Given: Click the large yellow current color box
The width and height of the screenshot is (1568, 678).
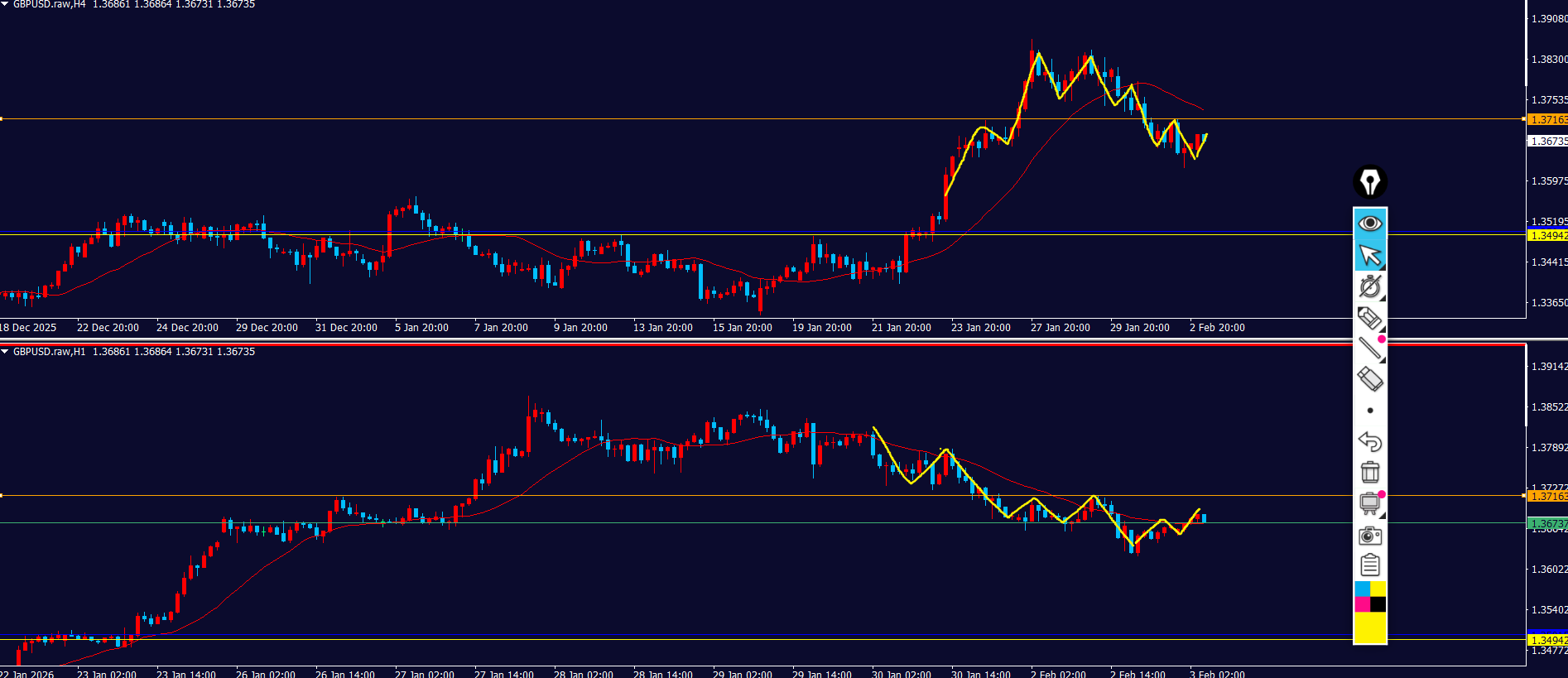Looking at the screenshot, I should (1370, 628).
